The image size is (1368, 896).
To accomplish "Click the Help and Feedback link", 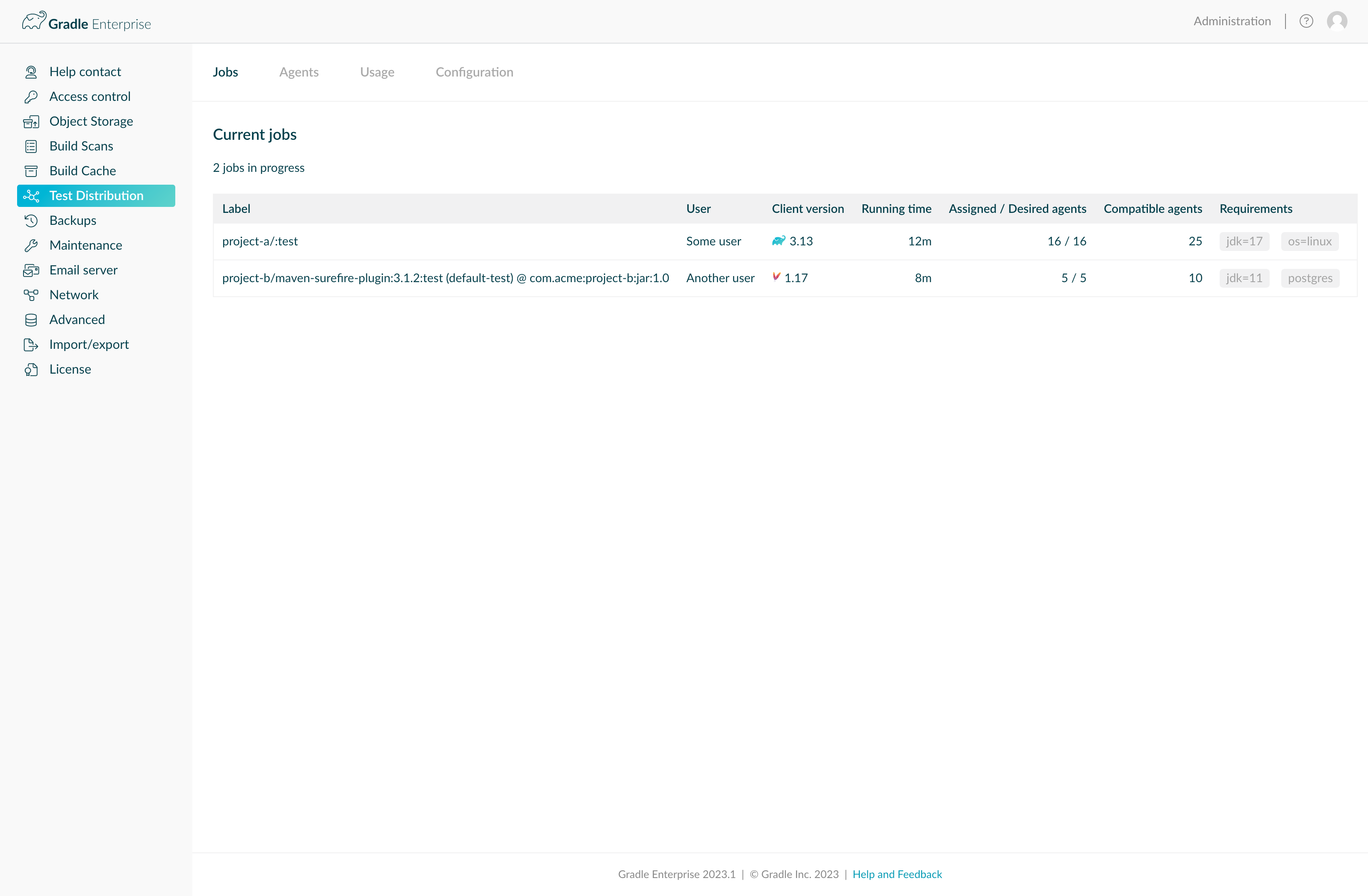I will pyautogui.click(x=896, y=874).
